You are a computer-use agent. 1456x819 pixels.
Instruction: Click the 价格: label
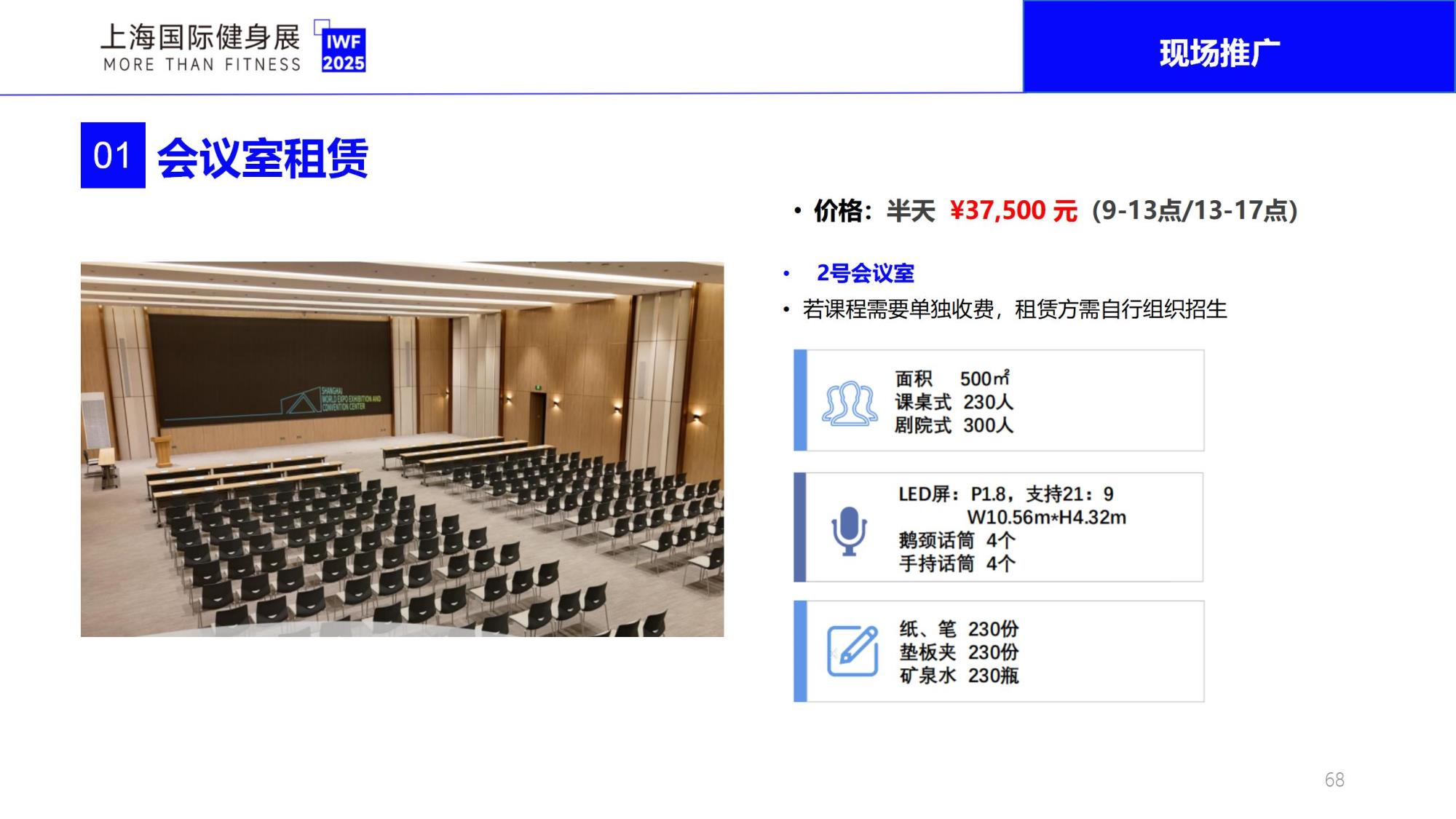(x=843, y=210)
